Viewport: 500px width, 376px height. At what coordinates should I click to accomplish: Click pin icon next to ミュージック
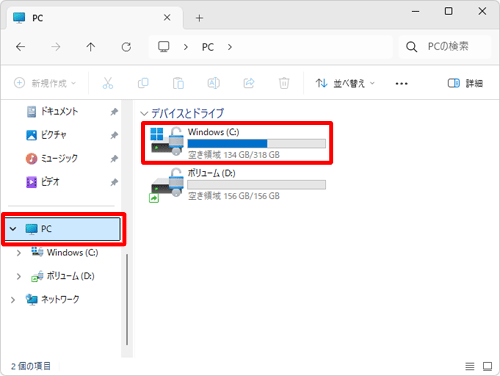(114, 159)
